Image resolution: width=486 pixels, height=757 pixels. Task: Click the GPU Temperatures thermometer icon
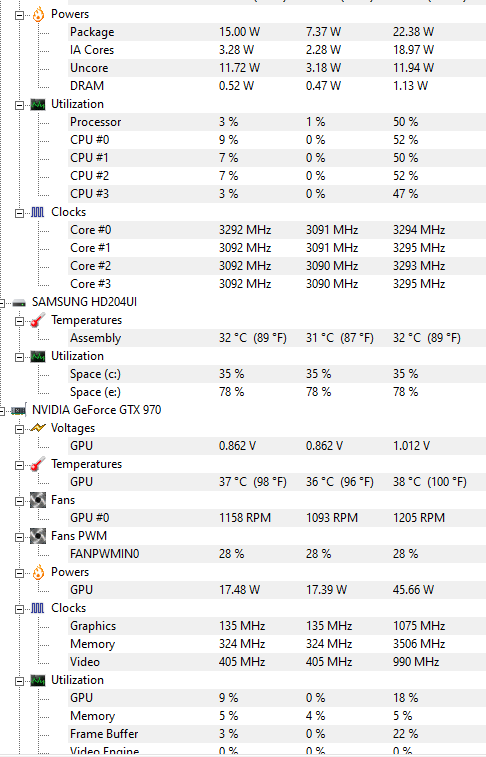[38, 464]
